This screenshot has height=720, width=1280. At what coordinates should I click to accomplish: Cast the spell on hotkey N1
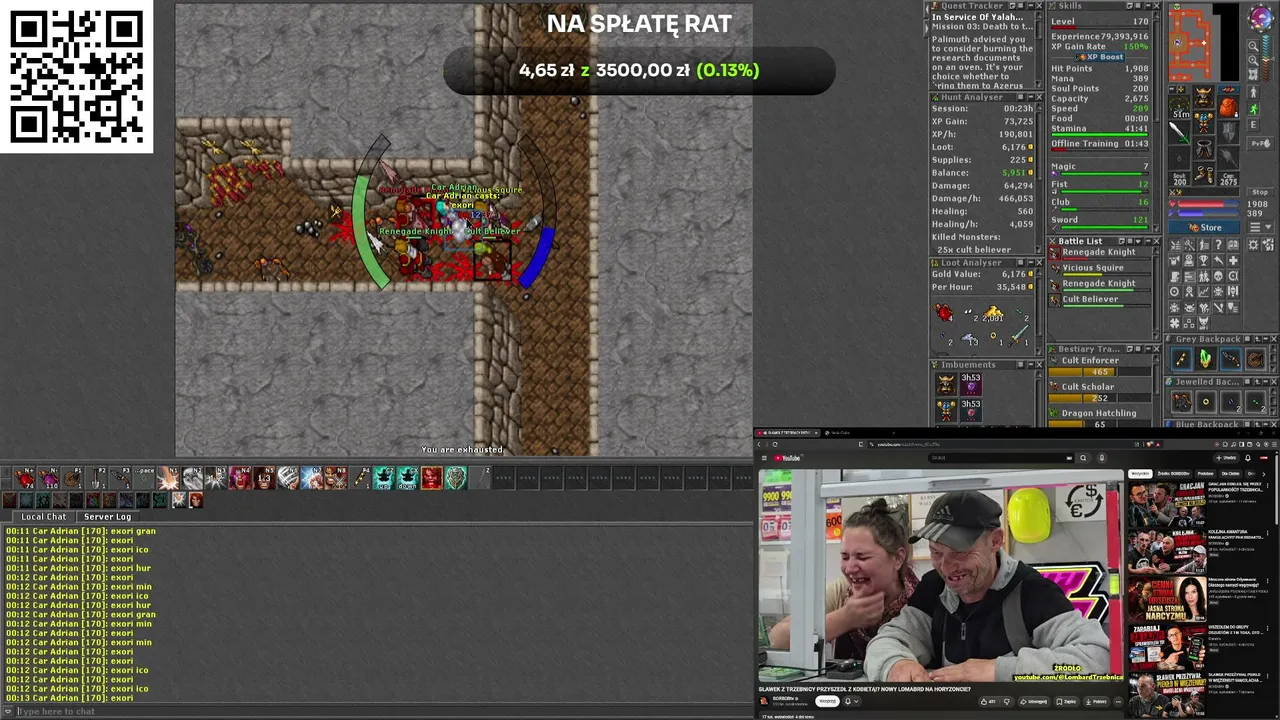[168, 479]
